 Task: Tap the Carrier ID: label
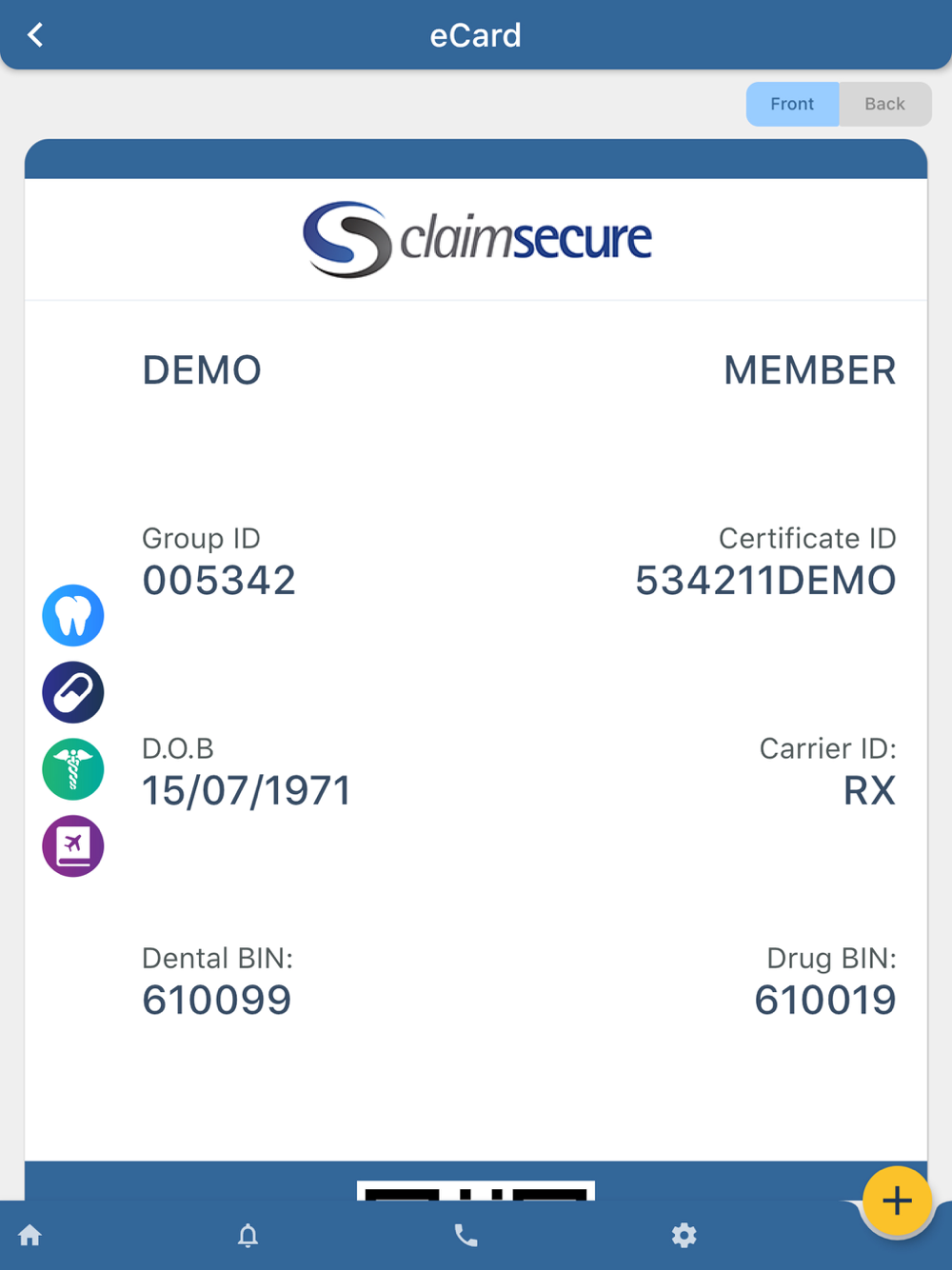click(828, 748)
